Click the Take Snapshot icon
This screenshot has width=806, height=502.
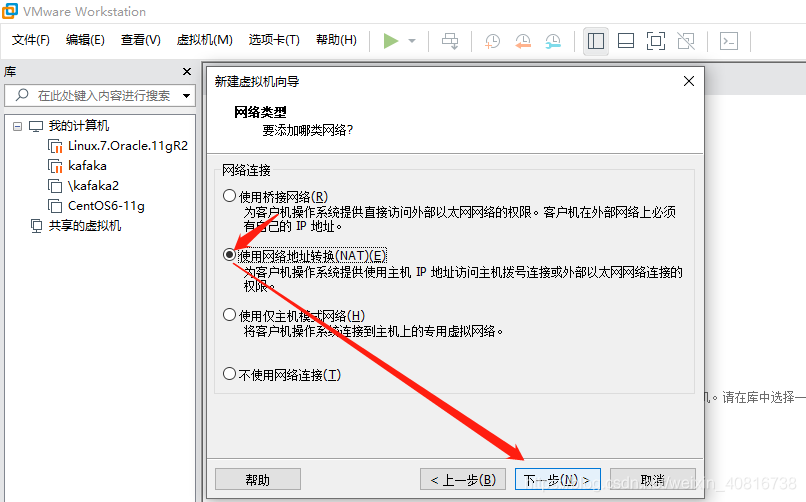coord(492,41)
